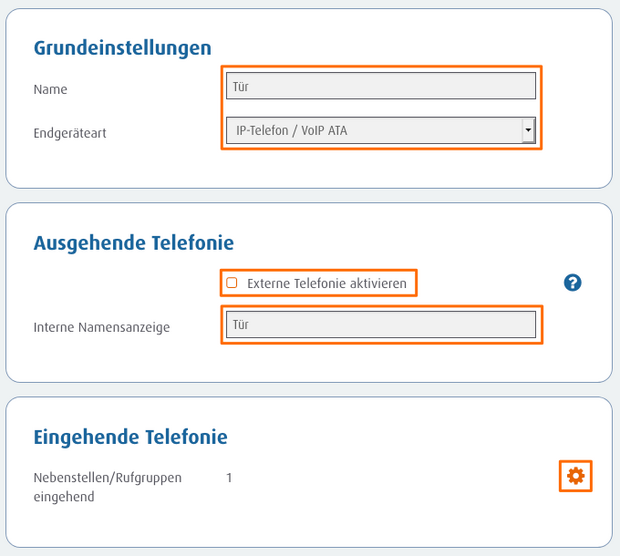Enable the Externe Telefonie aktivieren checkbox
The image size is (620, 556).
pos(232,283)
